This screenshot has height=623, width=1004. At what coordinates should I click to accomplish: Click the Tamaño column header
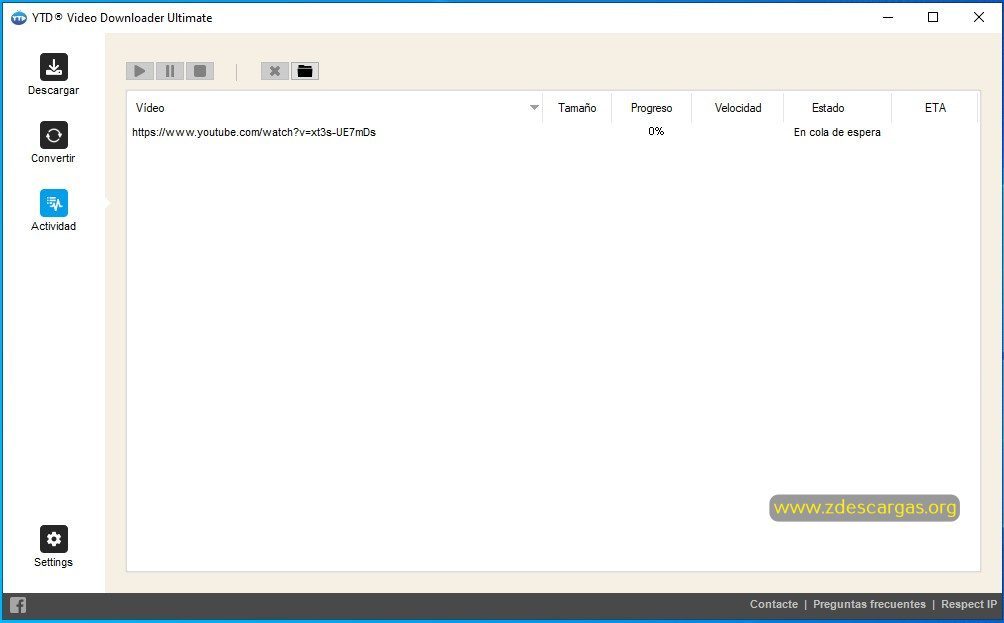coord(577,108)
